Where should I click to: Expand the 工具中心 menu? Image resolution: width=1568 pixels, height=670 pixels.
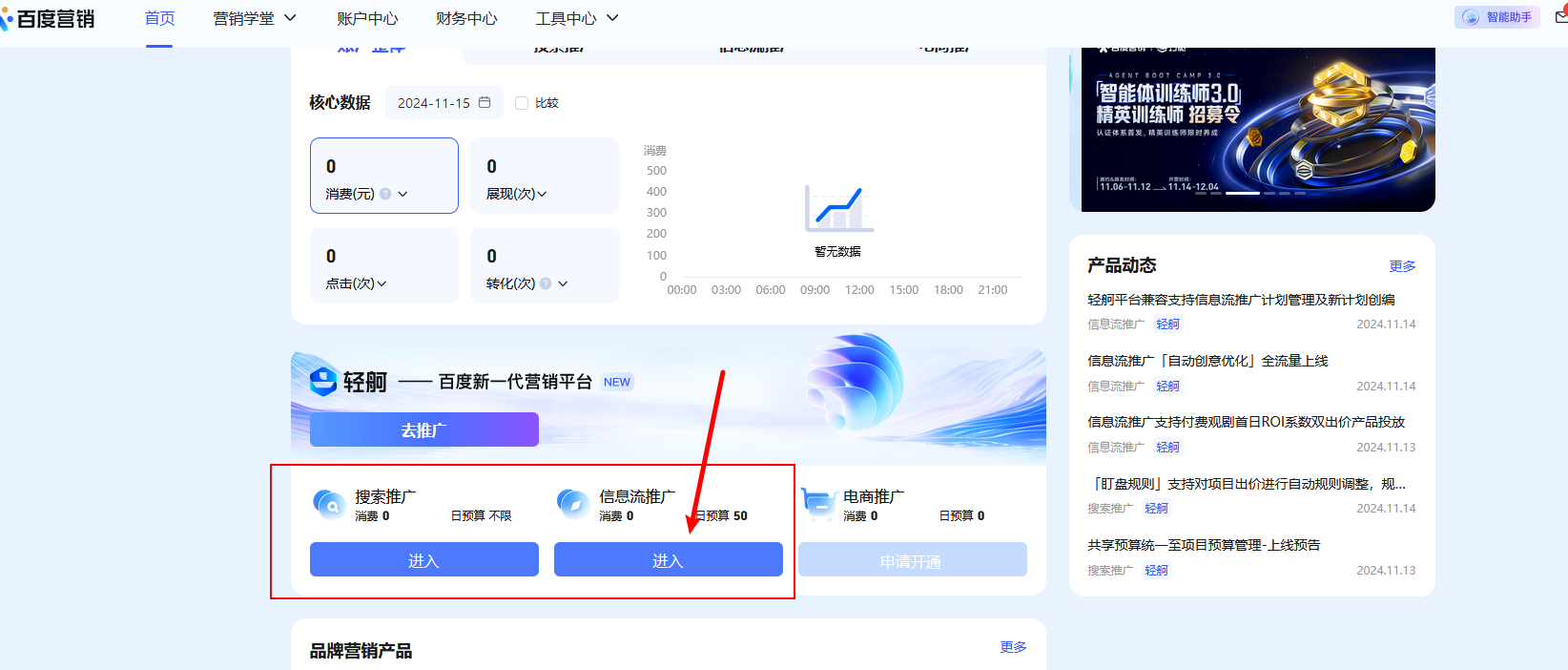[577, 18]
